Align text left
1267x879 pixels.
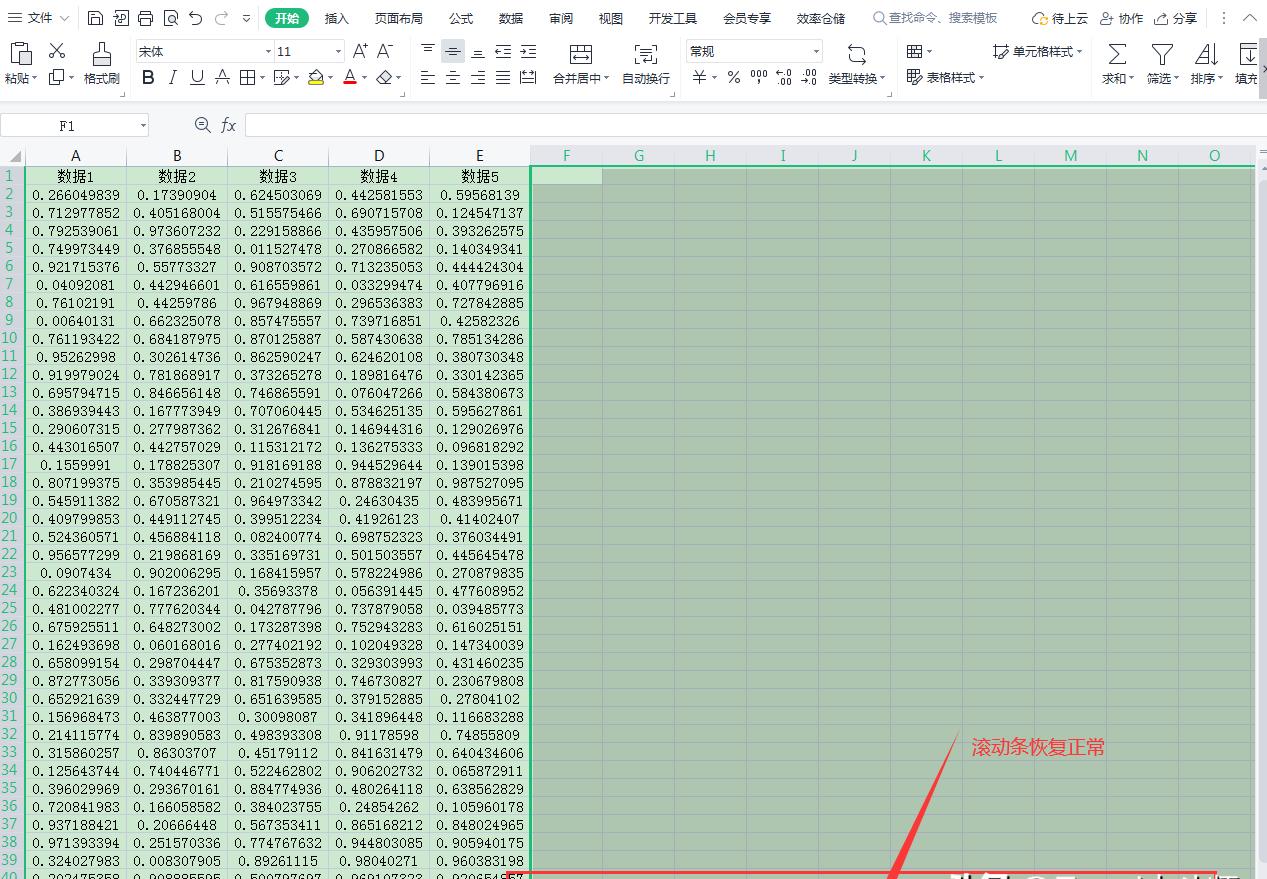[428, 77]
